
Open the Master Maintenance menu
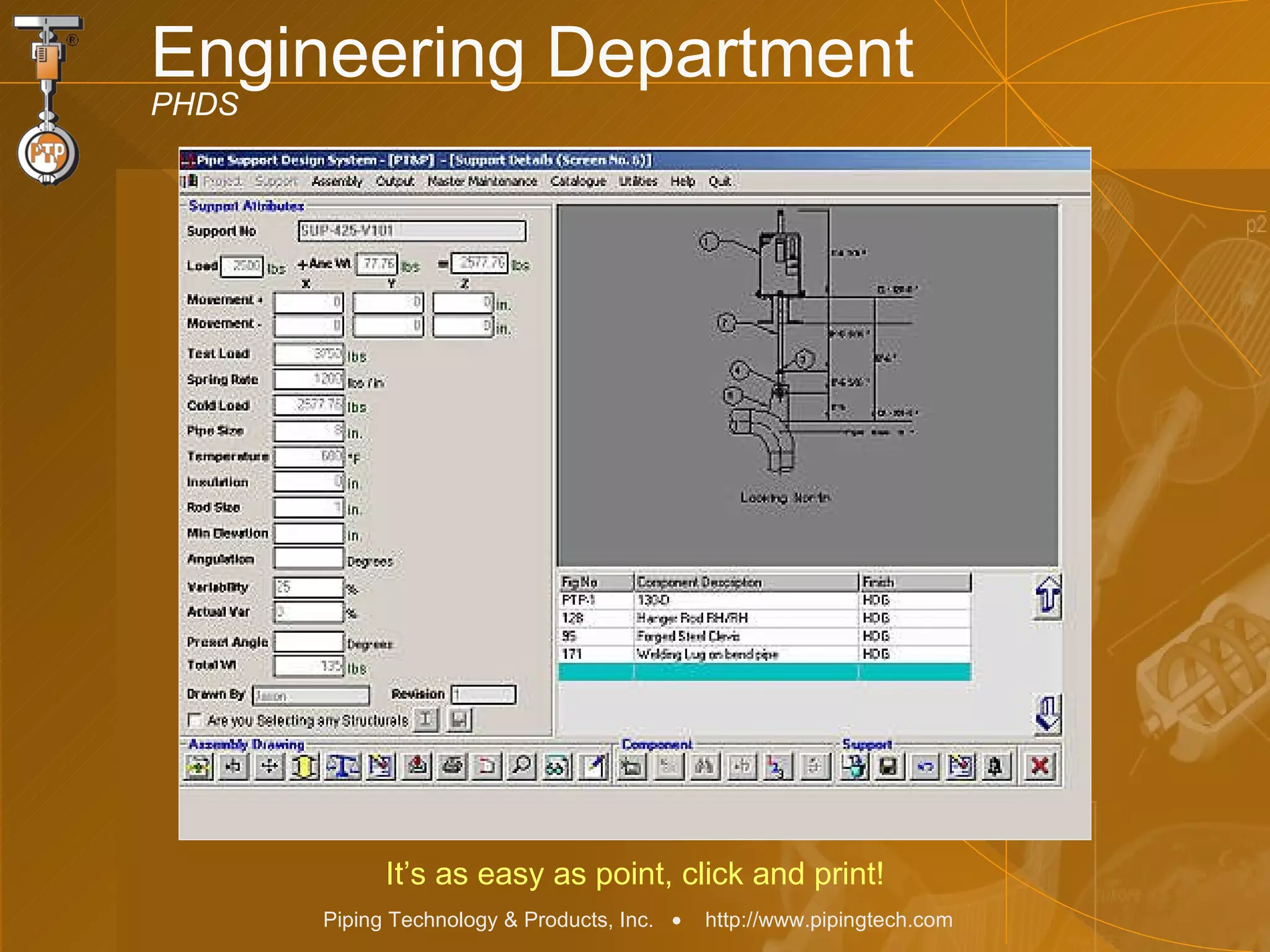coord(482,182)
